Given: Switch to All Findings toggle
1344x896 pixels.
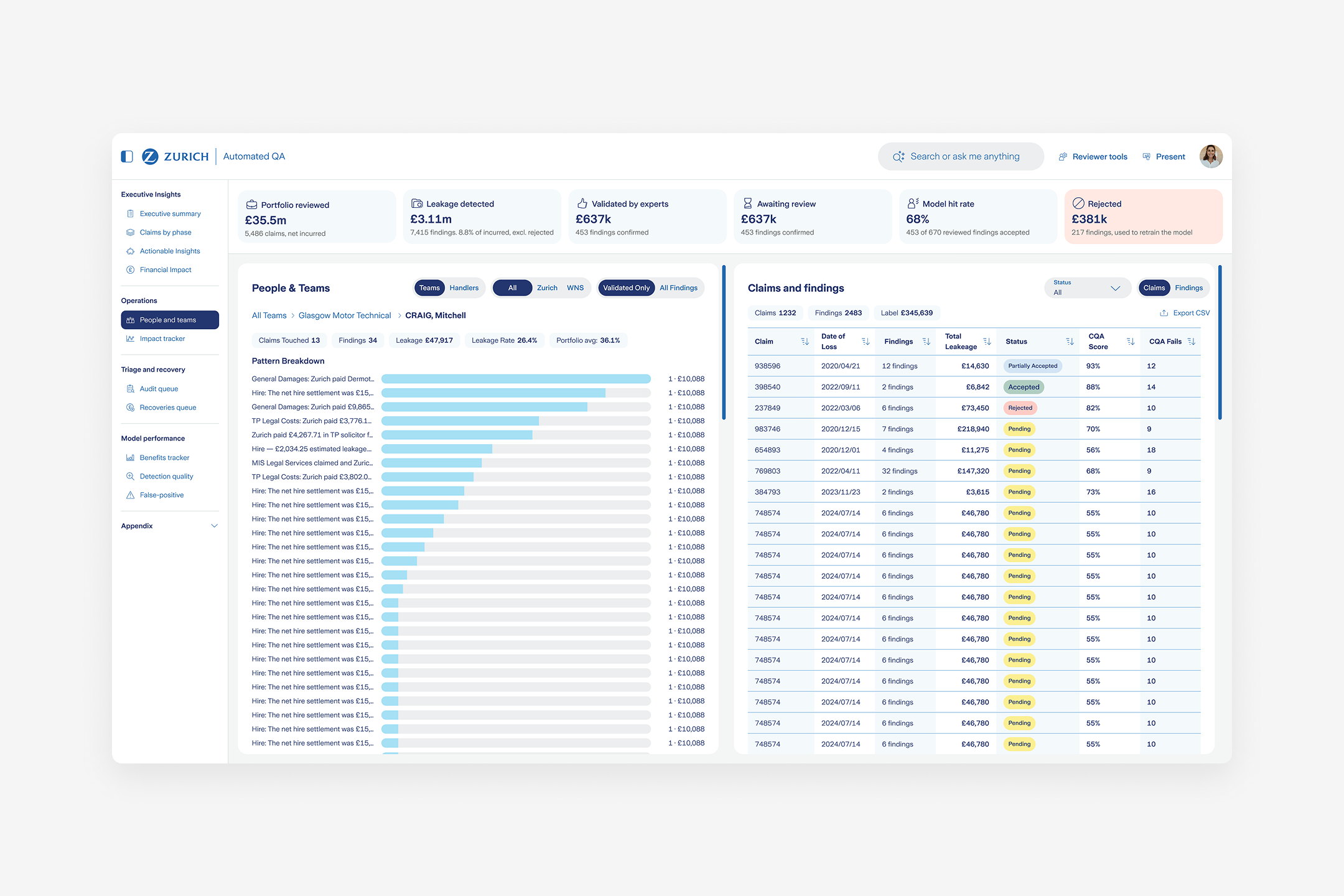Looking at the screenshot, I should pos(678,288).
